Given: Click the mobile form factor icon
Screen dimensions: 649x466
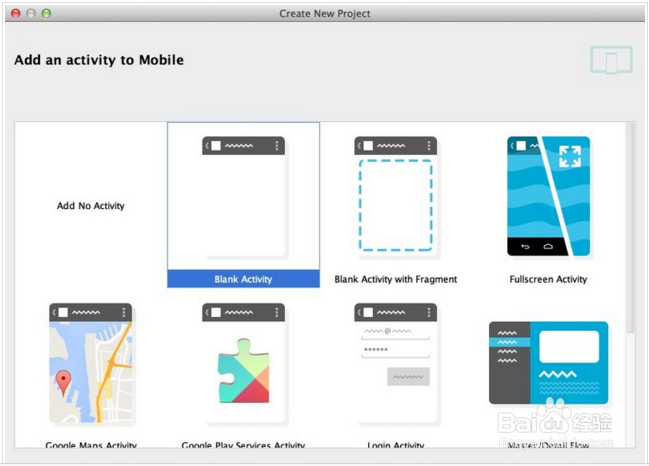Looking at the screenshot, I should (611, 60).
